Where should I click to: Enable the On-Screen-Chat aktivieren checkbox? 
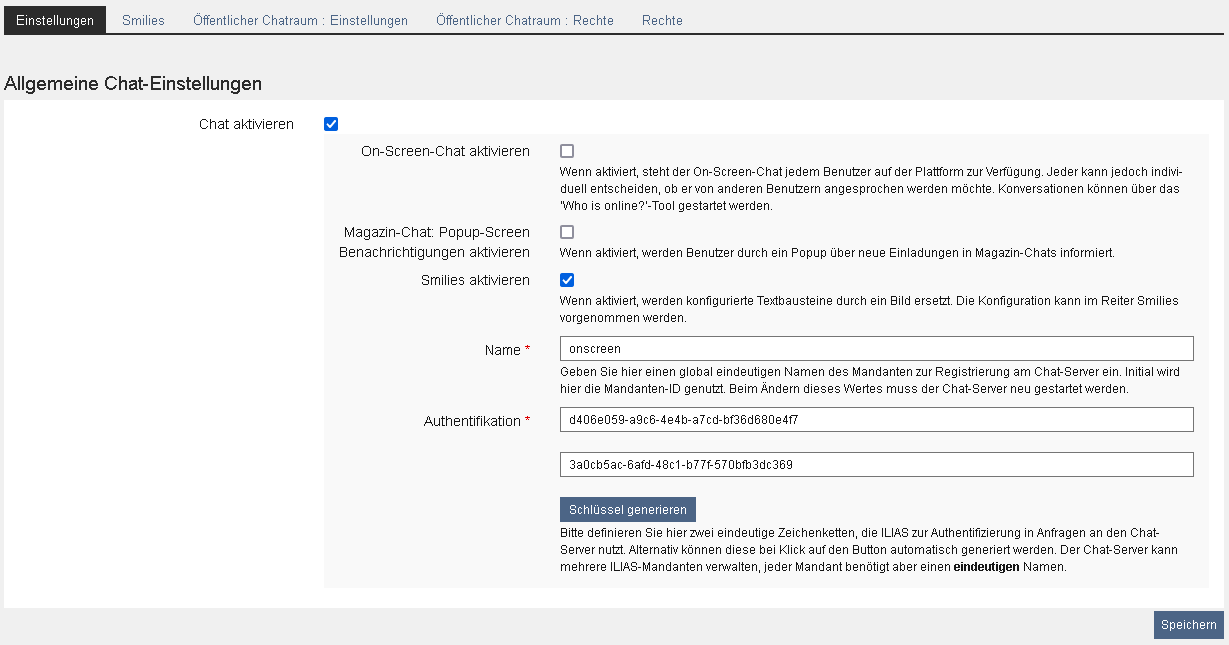pyautogui.click(x=567, y=151)
